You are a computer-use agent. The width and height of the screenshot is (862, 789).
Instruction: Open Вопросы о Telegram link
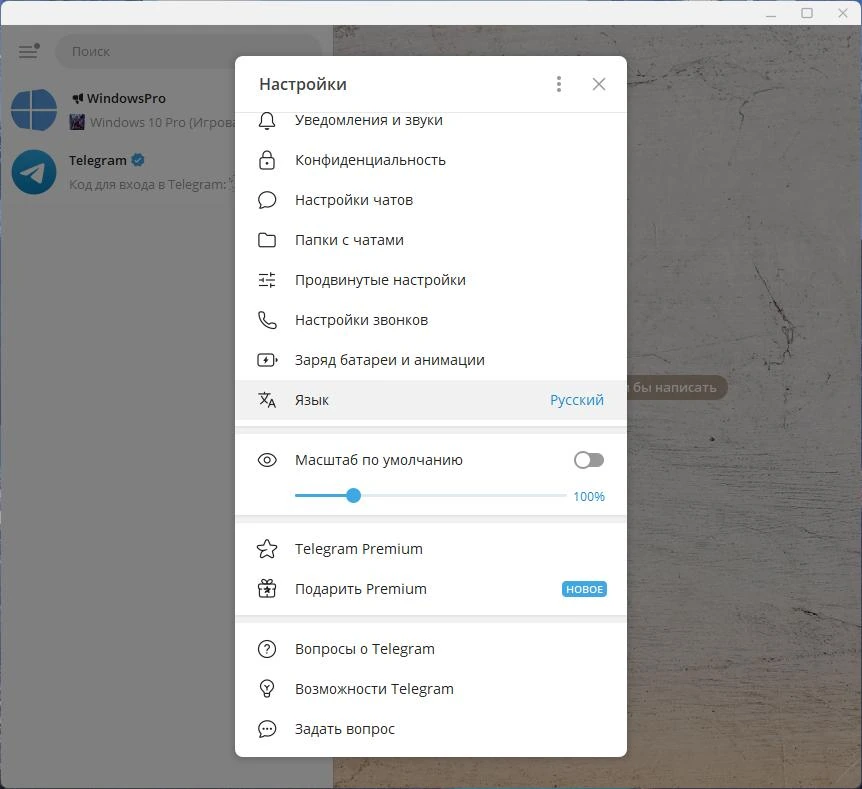(431, 649)
